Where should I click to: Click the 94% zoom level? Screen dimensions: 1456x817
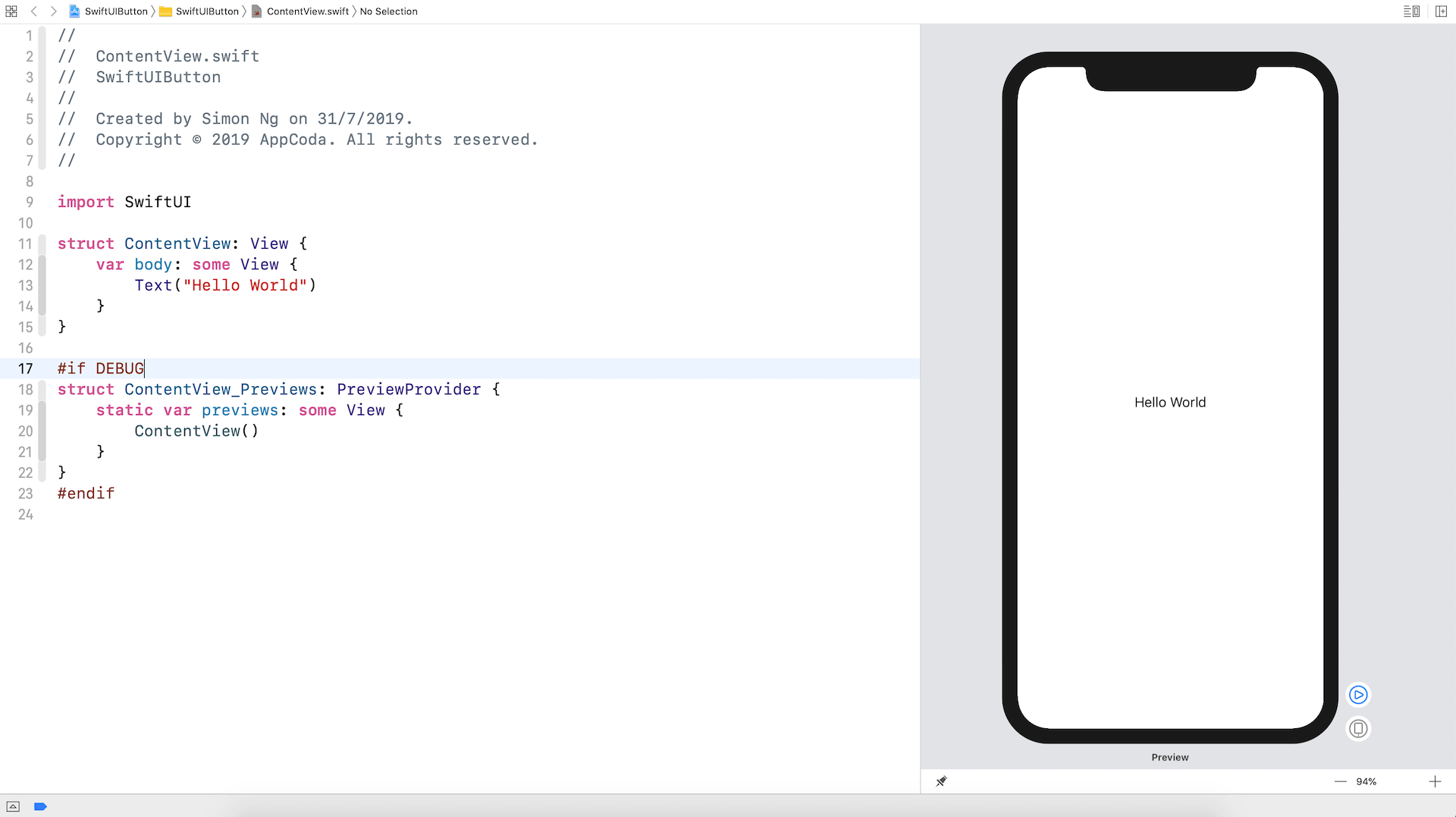(1366, 781)
